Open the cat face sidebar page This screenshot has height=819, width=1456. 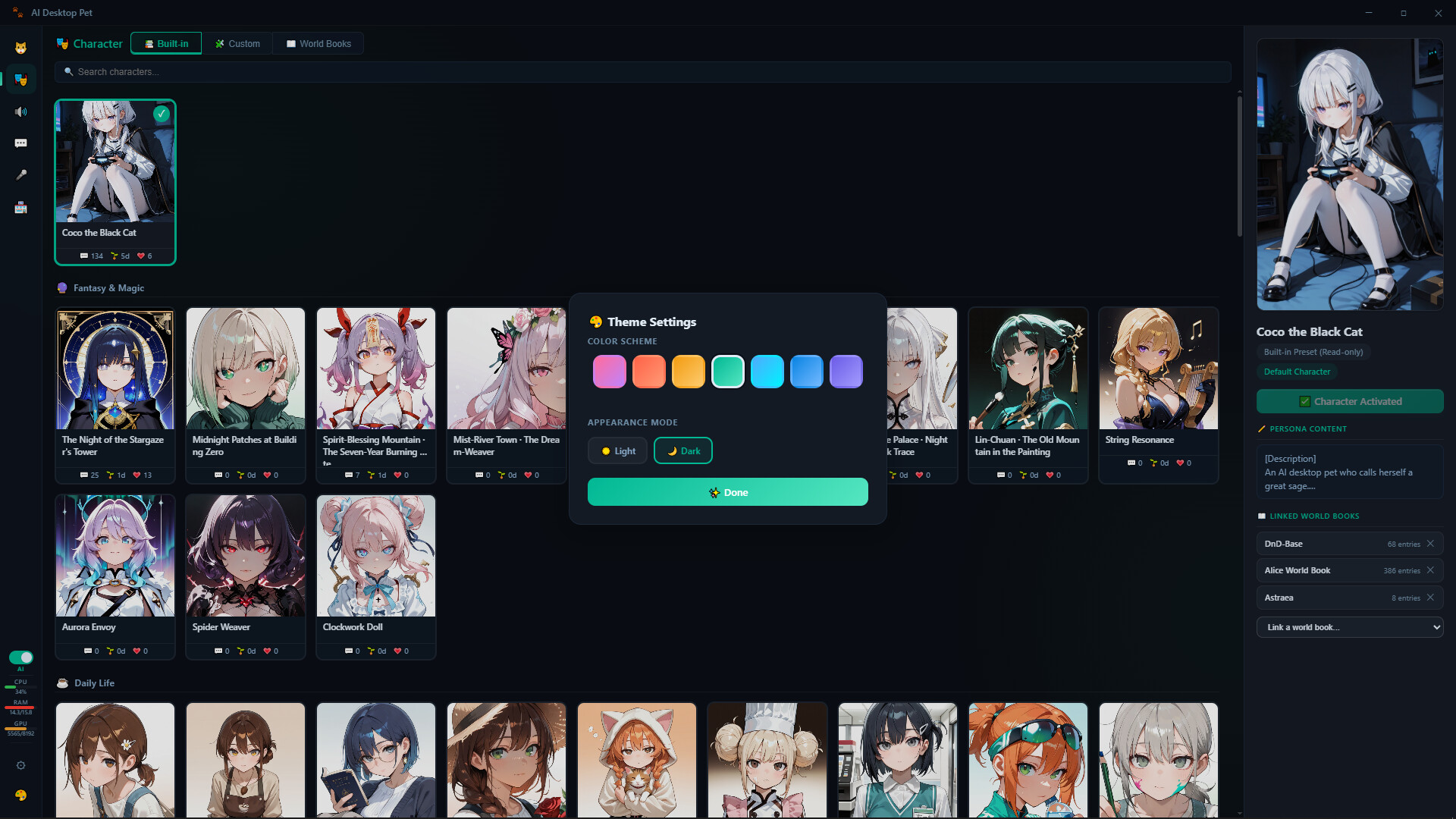20,48
